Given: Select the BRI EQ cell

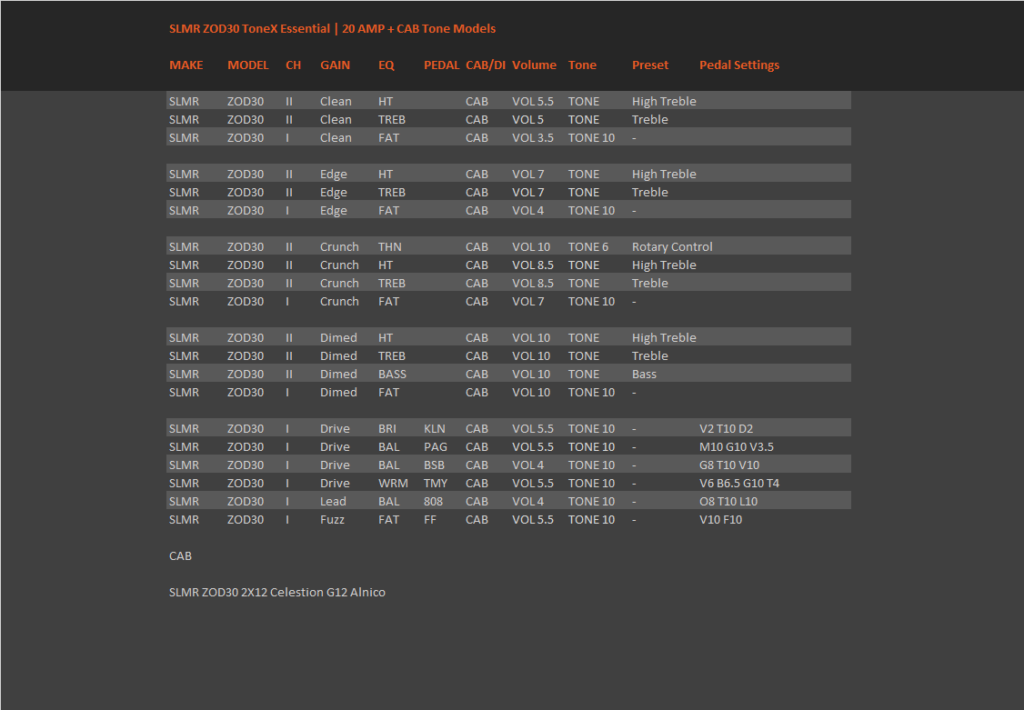Looking at the screenshot, I should pos(387,429).
